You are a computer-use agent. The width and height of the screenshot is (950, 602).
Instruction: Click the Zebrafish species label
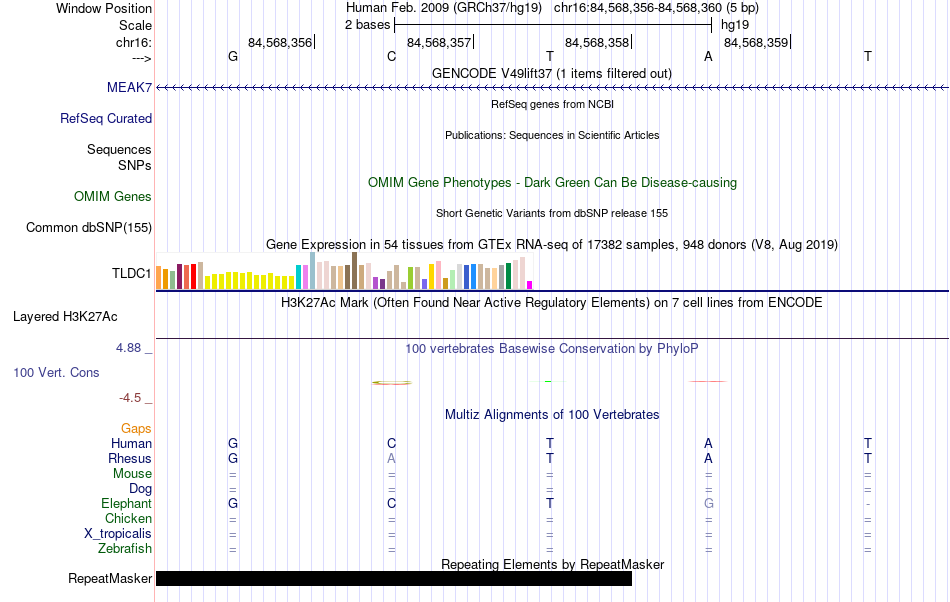[x=125, y=548]
